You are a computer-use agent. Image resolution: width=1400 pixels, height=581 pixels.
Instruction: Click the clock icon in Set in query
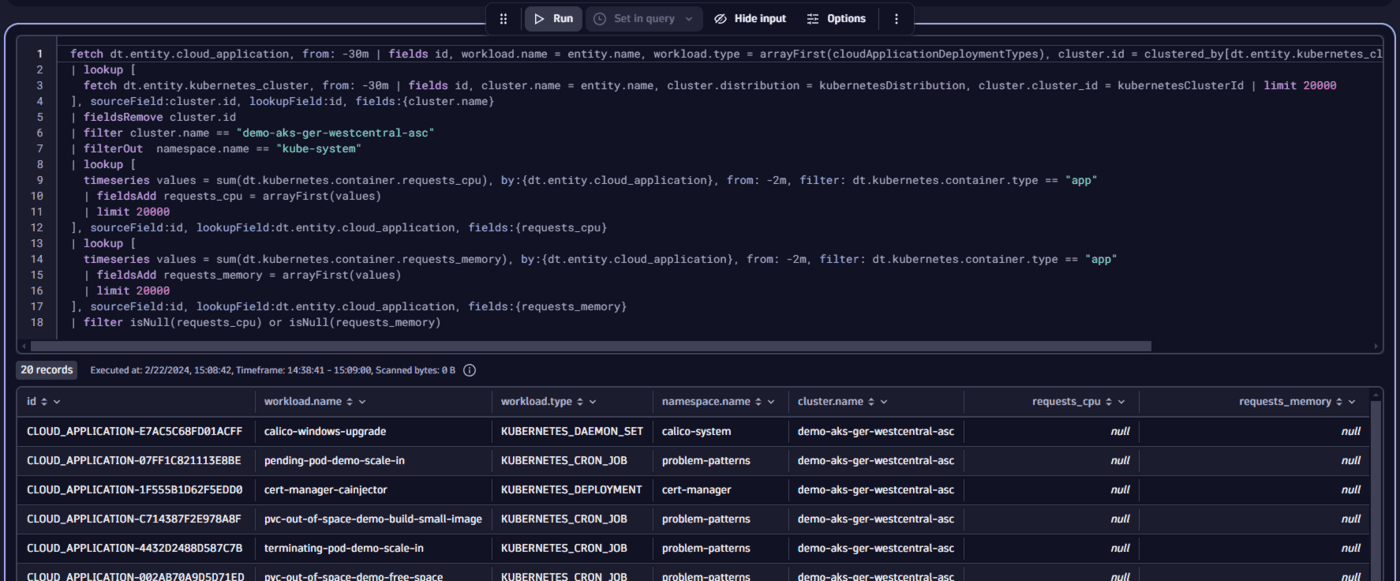point(599,18)
